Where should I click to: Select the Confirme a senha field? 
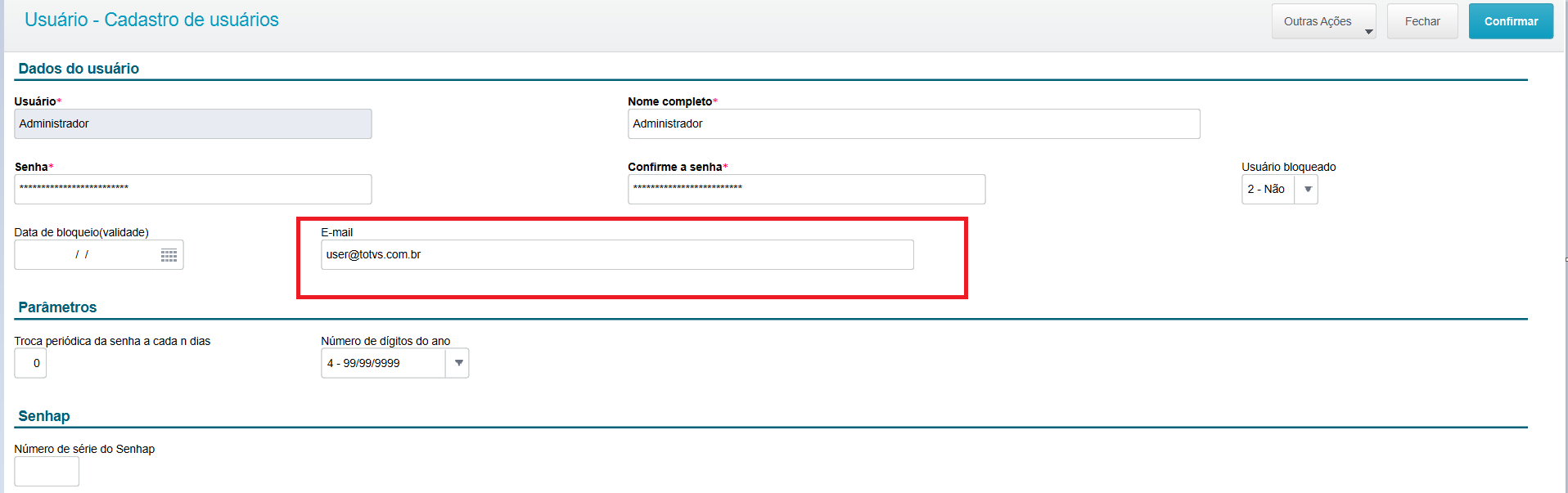click(806, 189)
